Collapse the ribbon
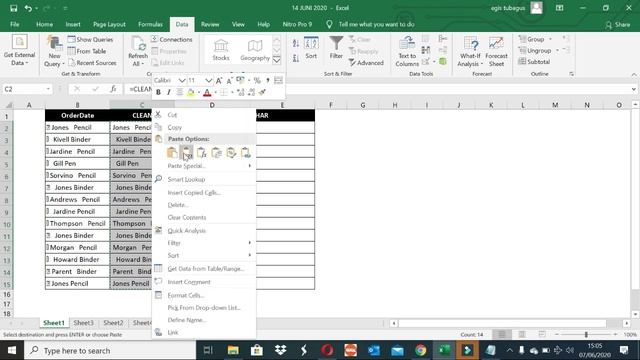Viewport: 640px width, 360px height. [x=634, y=74]
